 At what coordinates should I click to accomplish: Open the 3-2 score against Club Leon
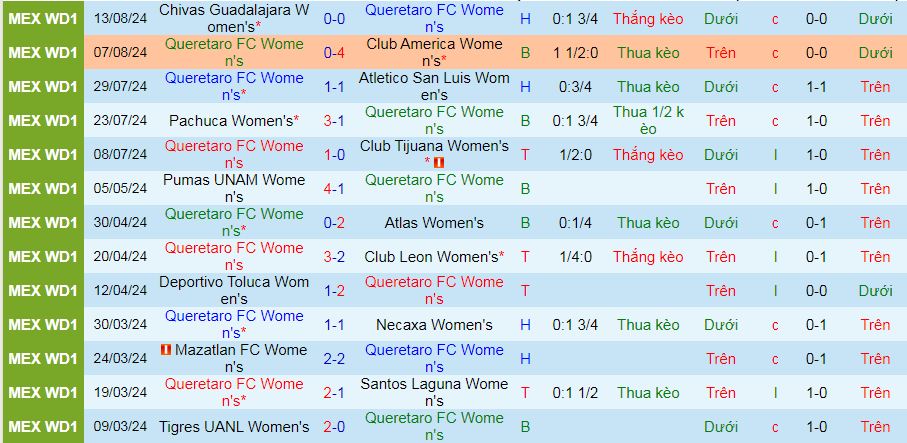coord(334,257)
